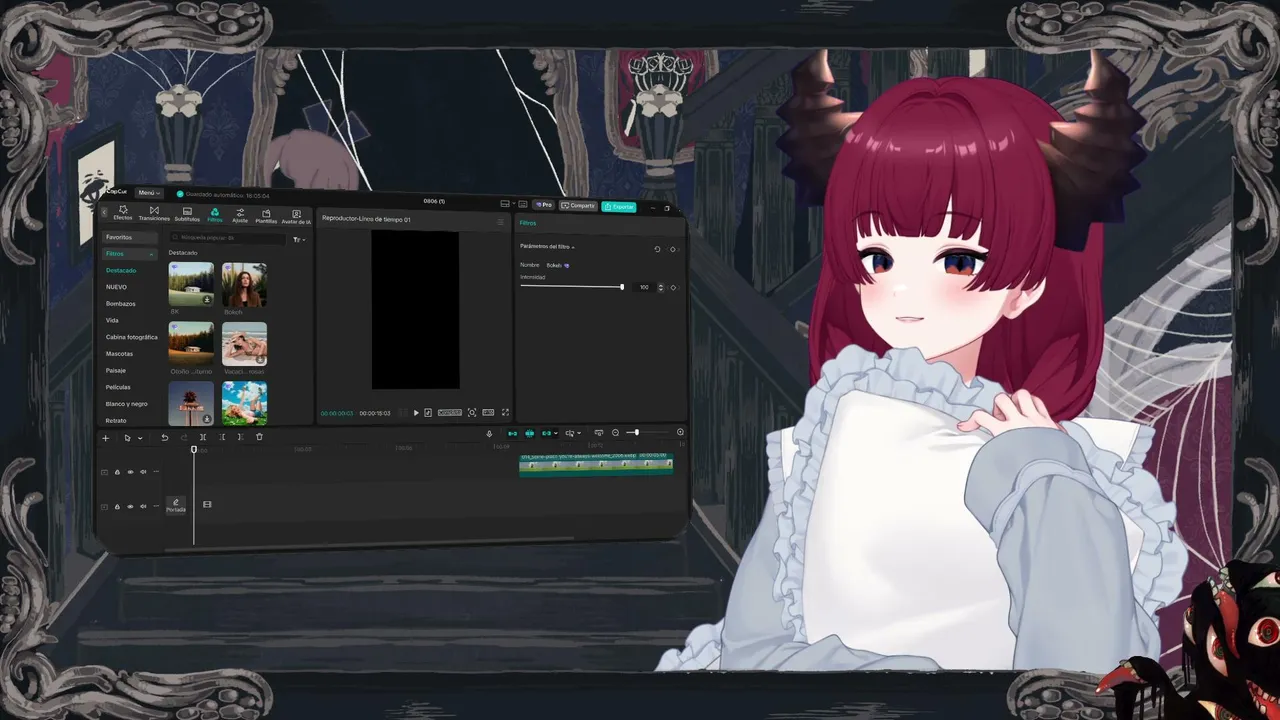This screenshot has height=720, width=1280.
Task: Choose the Otoño filter thumbnail
Action: coord(191,344)
